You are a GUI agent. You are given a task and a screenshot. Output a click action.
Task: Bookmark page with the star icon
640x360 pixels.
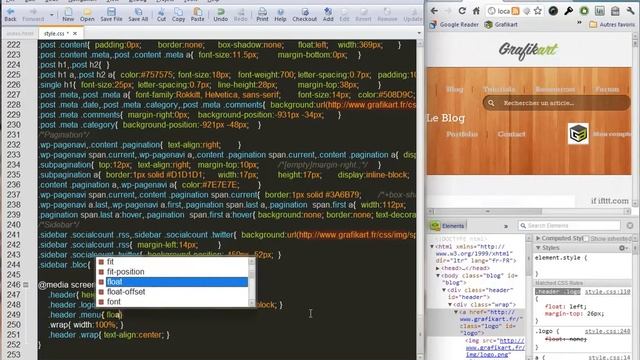pos(538,11)
